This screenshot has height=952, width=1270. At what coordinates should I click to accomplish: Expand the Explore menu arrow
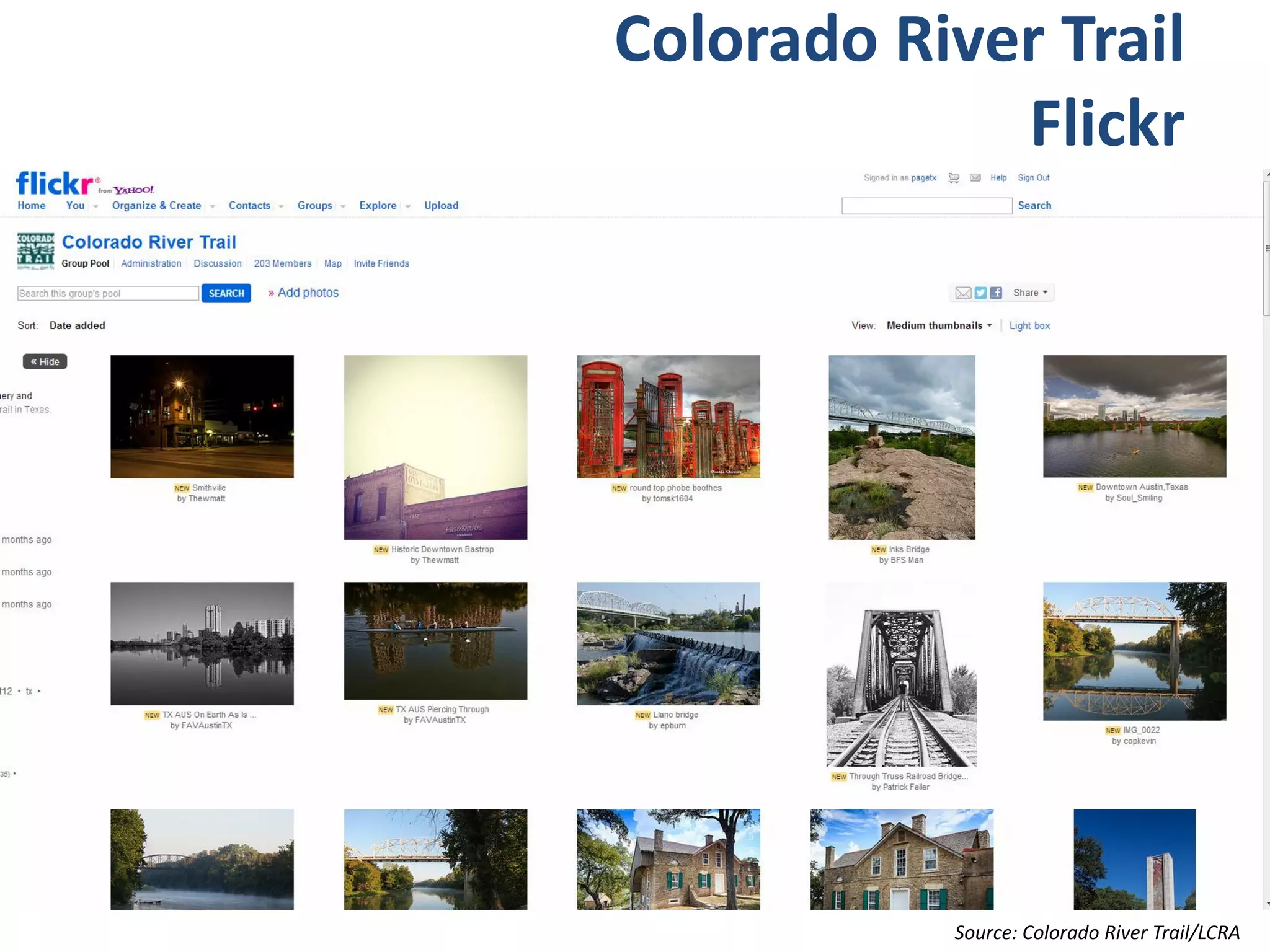point(407,206)
